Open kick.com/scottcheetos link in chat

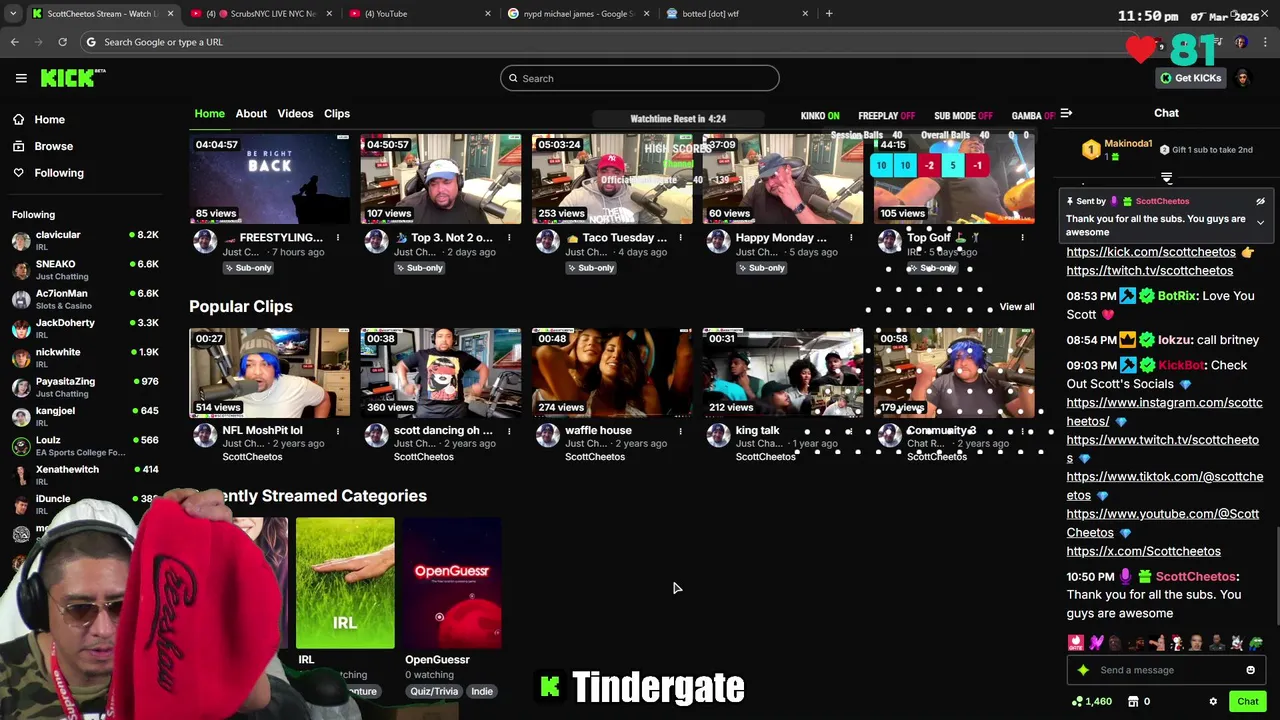point(1151,252)
